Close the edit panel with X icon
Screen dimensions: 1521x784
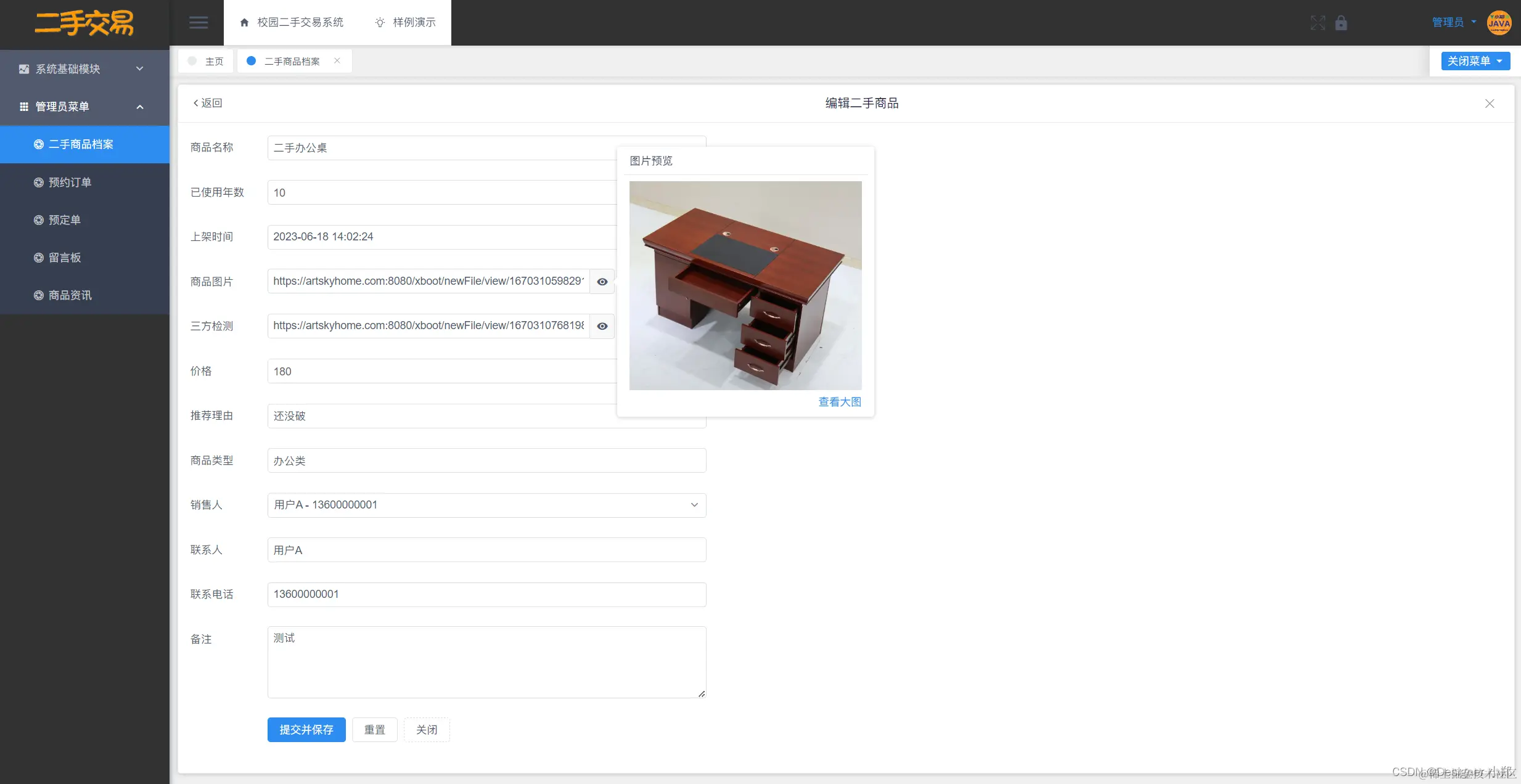[1490, 104]
